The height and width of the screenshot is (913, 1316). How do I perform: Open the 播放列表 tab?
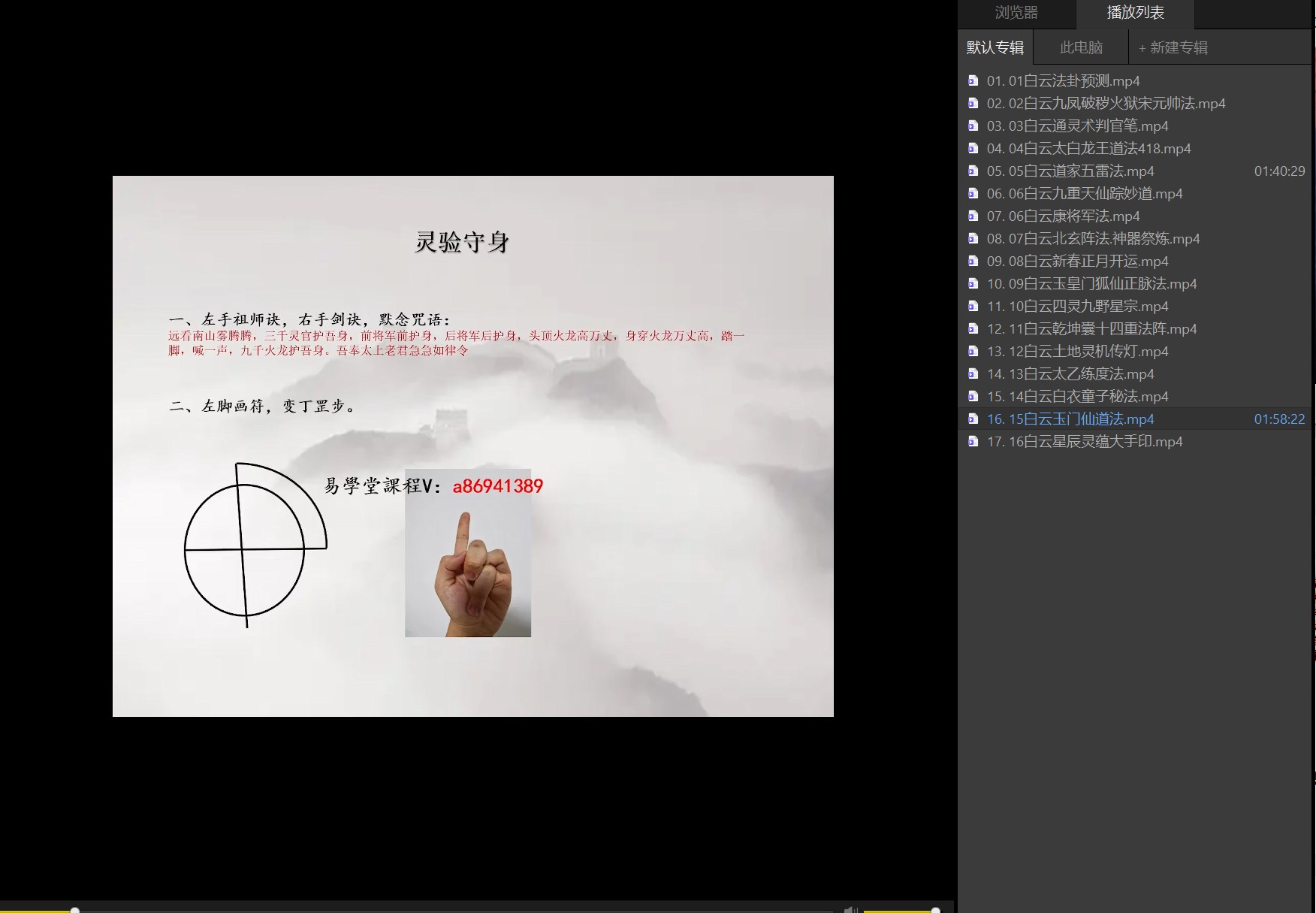point(1134,13)
